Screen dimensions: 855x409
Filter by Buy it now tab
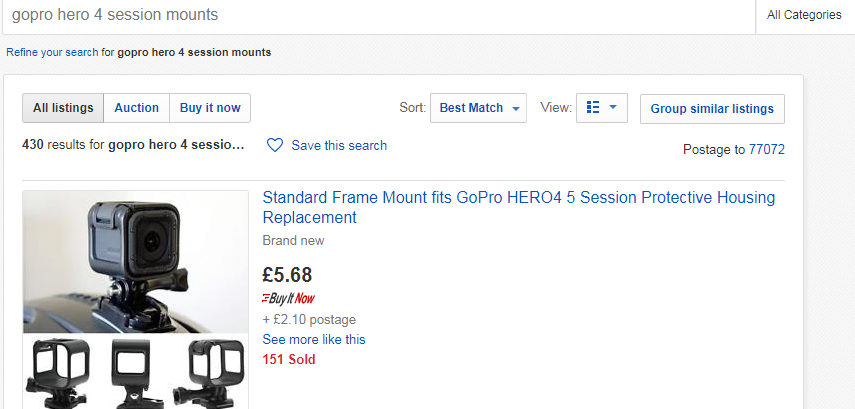210,108
